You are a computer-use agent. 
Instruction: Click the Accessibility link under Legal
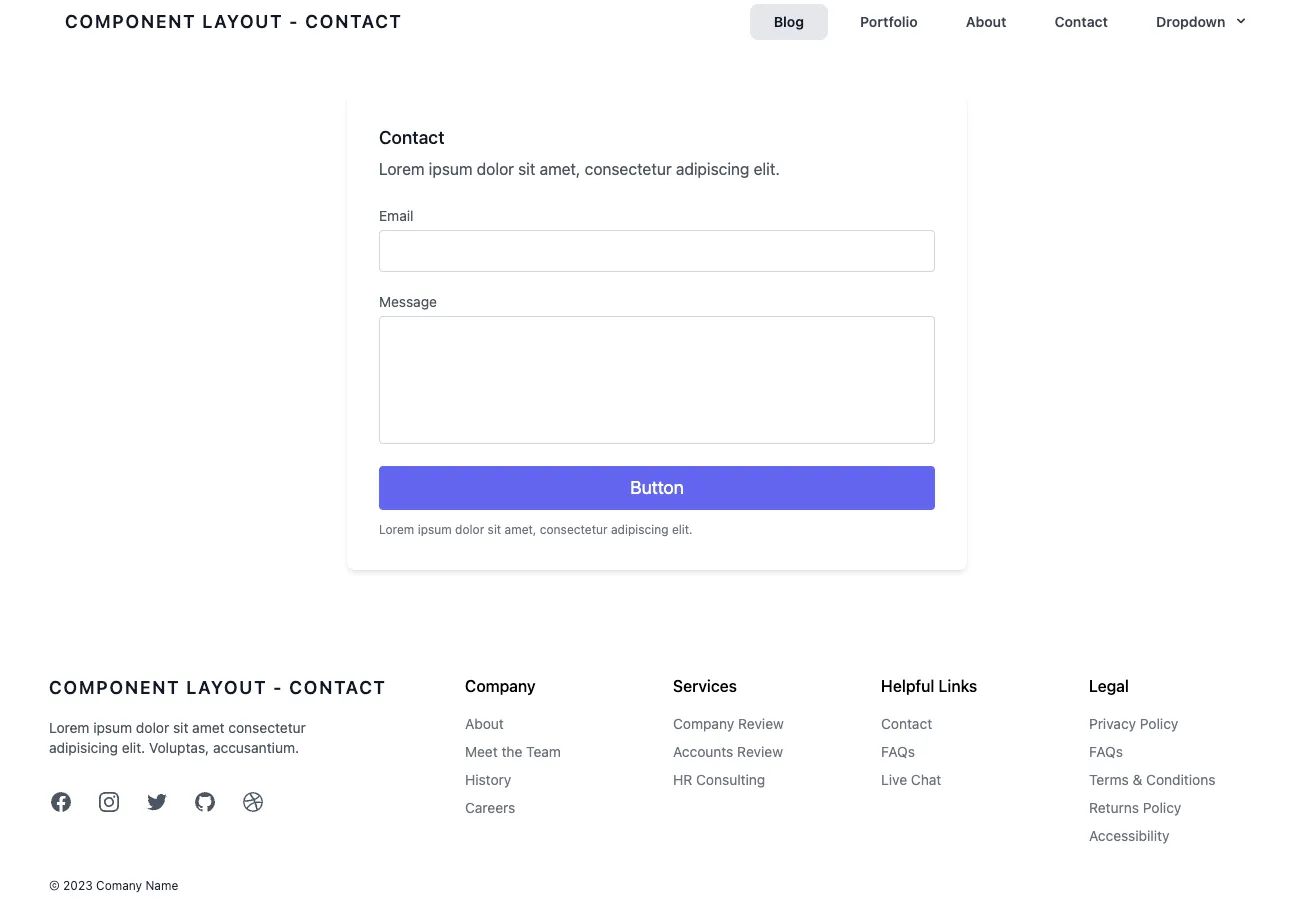click(x=1128, y=836)
